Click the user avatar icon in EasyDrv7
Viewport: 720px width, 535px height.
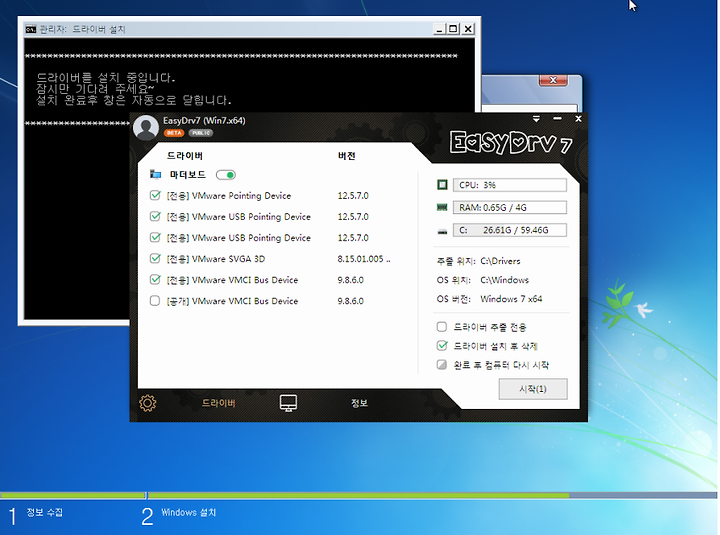[x=146, y=127]
